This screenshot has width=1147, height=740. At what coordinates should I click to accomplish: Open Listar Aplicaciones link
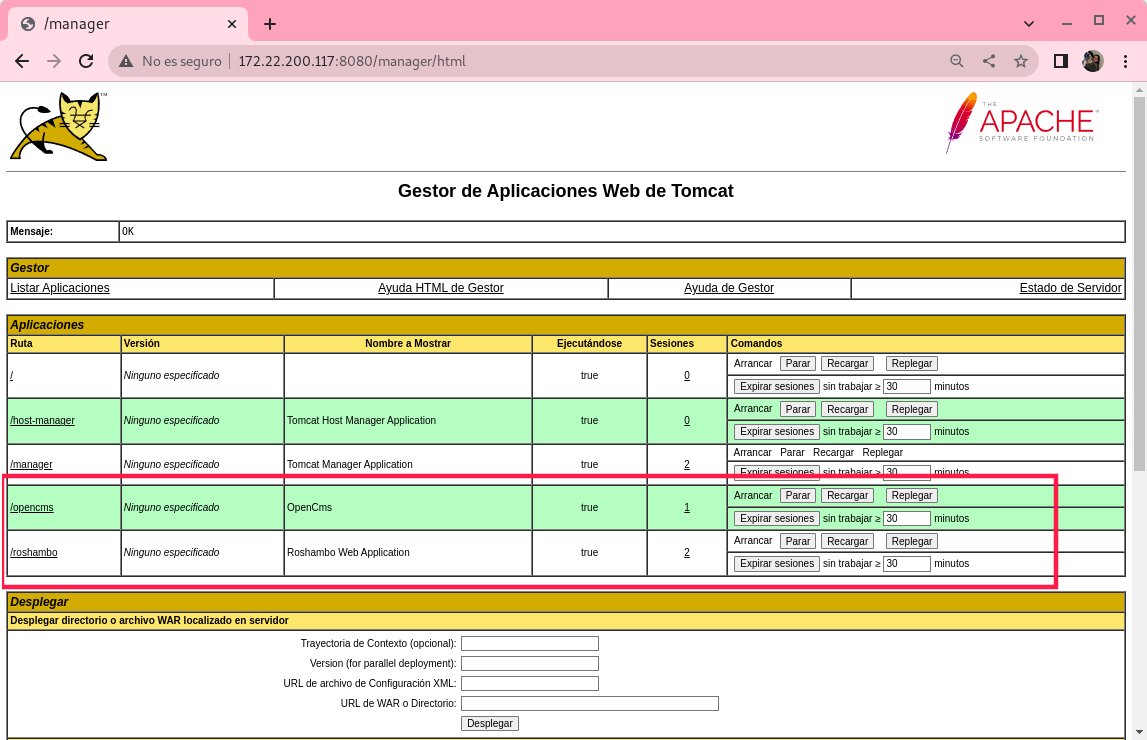pos(60,288)
